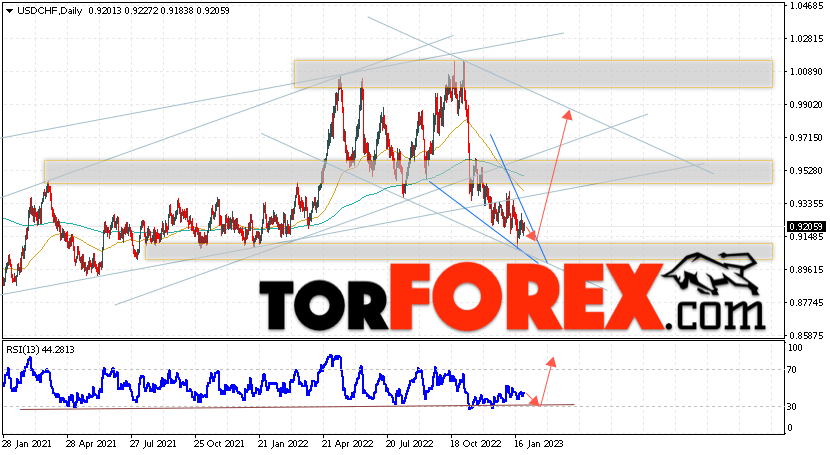
Task: Click the 0.91485 price axis label
Action: (807, 236)
